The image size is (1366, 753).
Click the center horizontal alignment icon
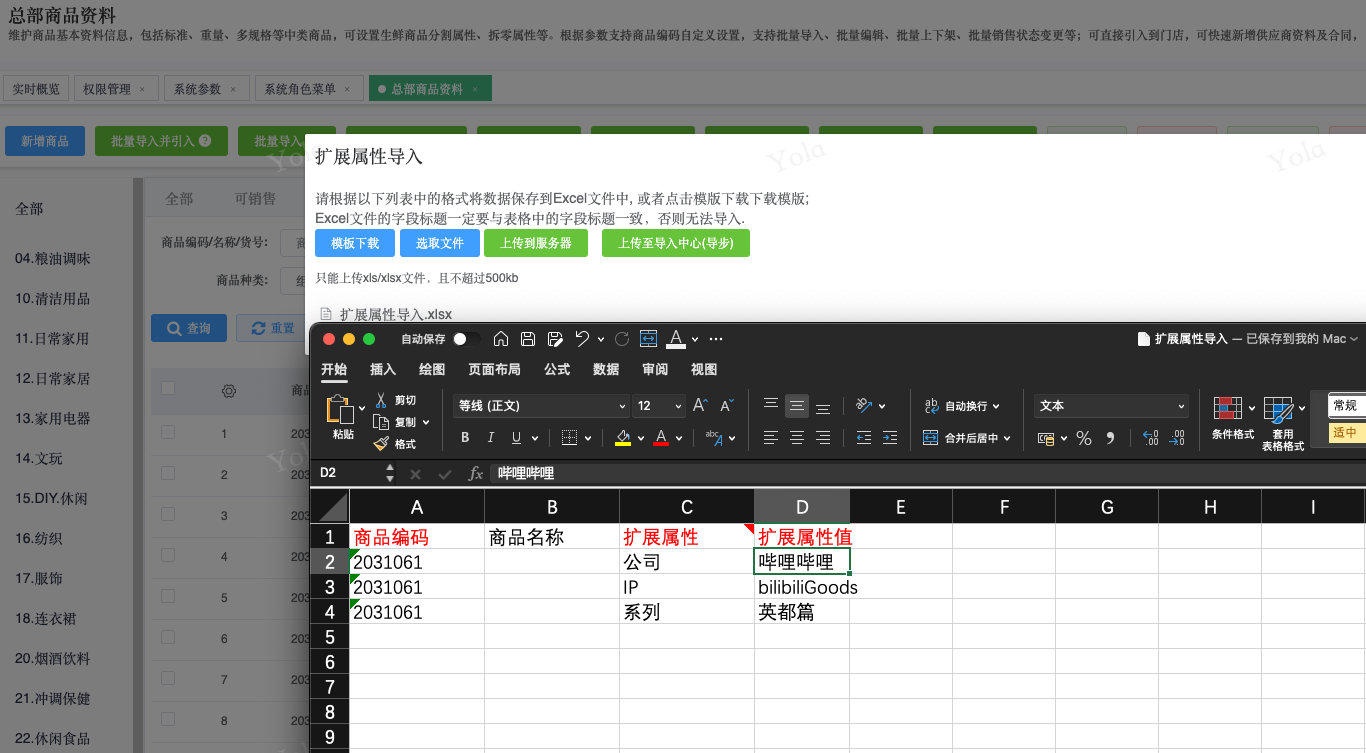click(x=797, y=438)
